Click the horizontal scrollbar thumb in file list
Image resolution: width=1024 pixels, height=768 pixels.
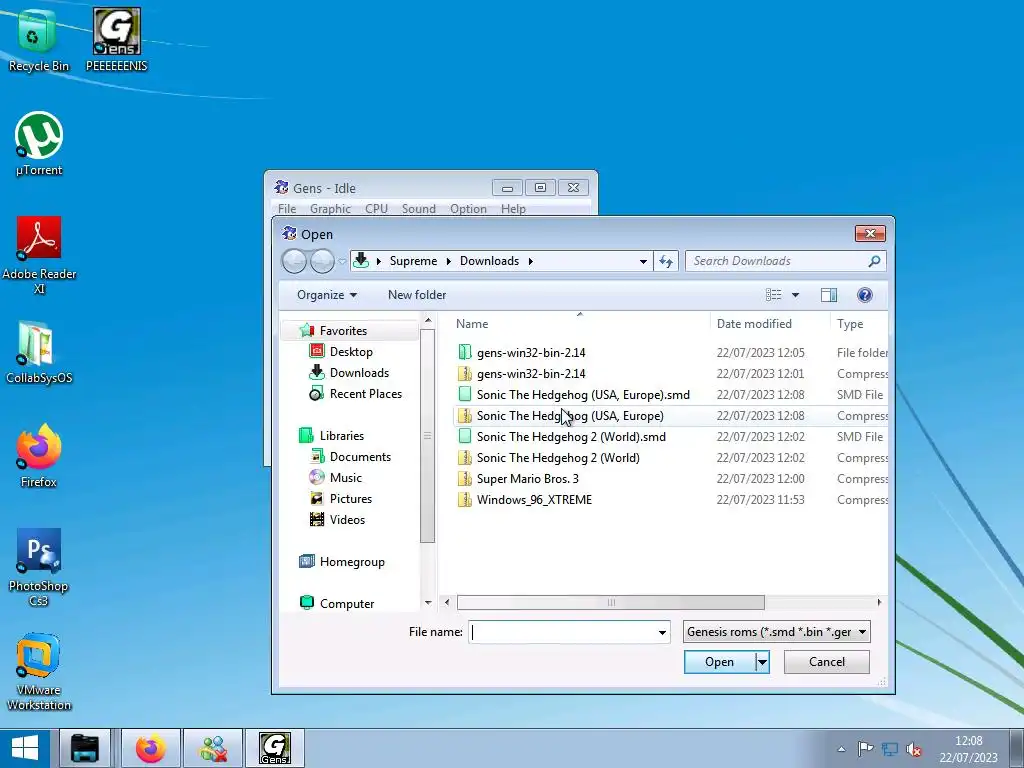(611, 602)
